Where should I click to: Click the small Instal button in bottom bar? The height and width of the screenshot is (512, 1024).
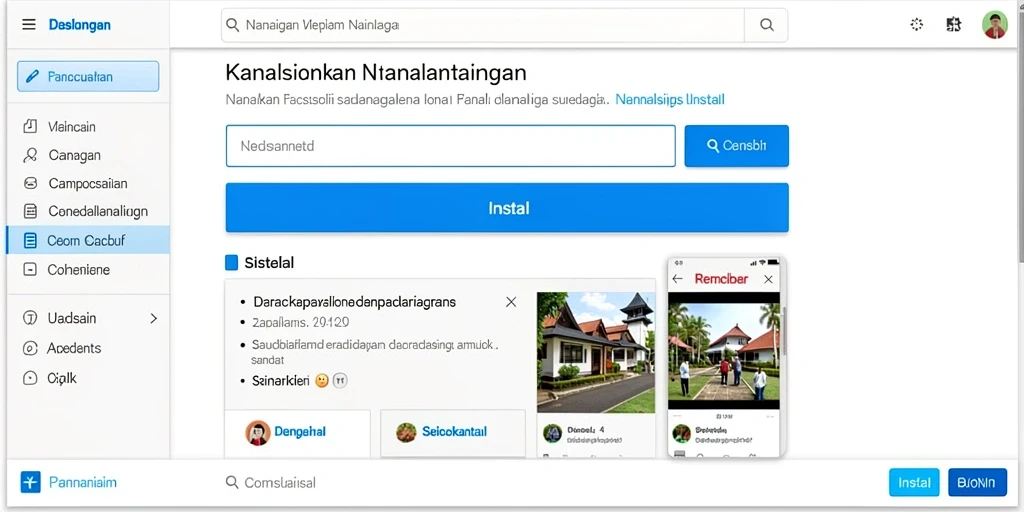coord(914,483)
